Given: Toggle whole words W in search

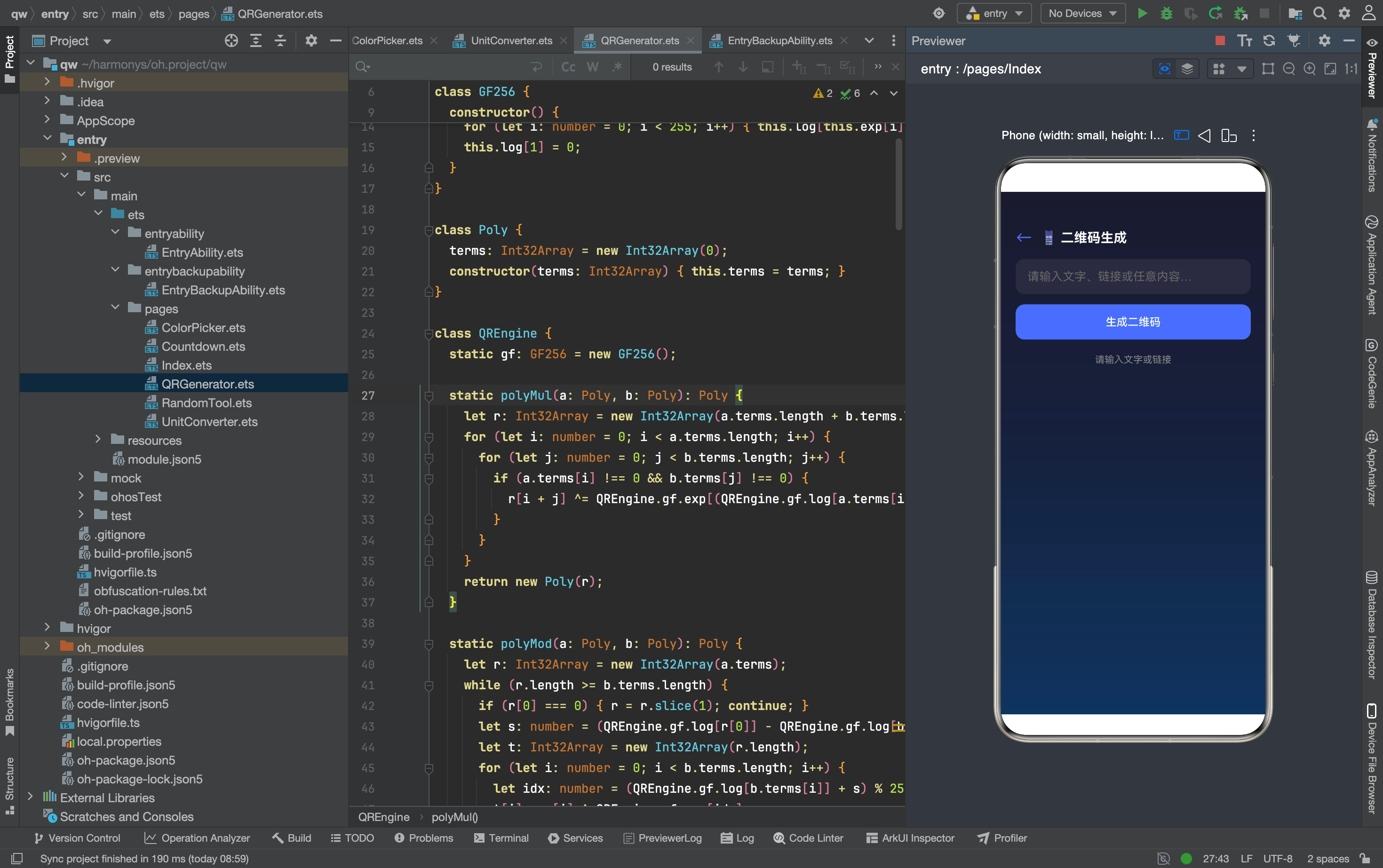Looking at the screenshot, I should click(x=593, y=67).
